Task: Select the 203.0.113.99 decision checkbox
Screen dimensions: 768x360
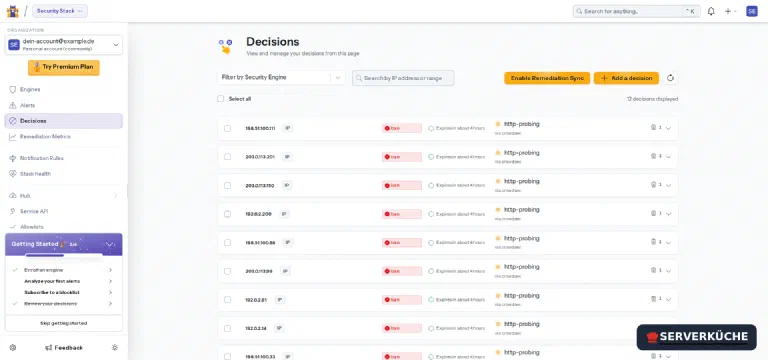Action: pos(227,271)
